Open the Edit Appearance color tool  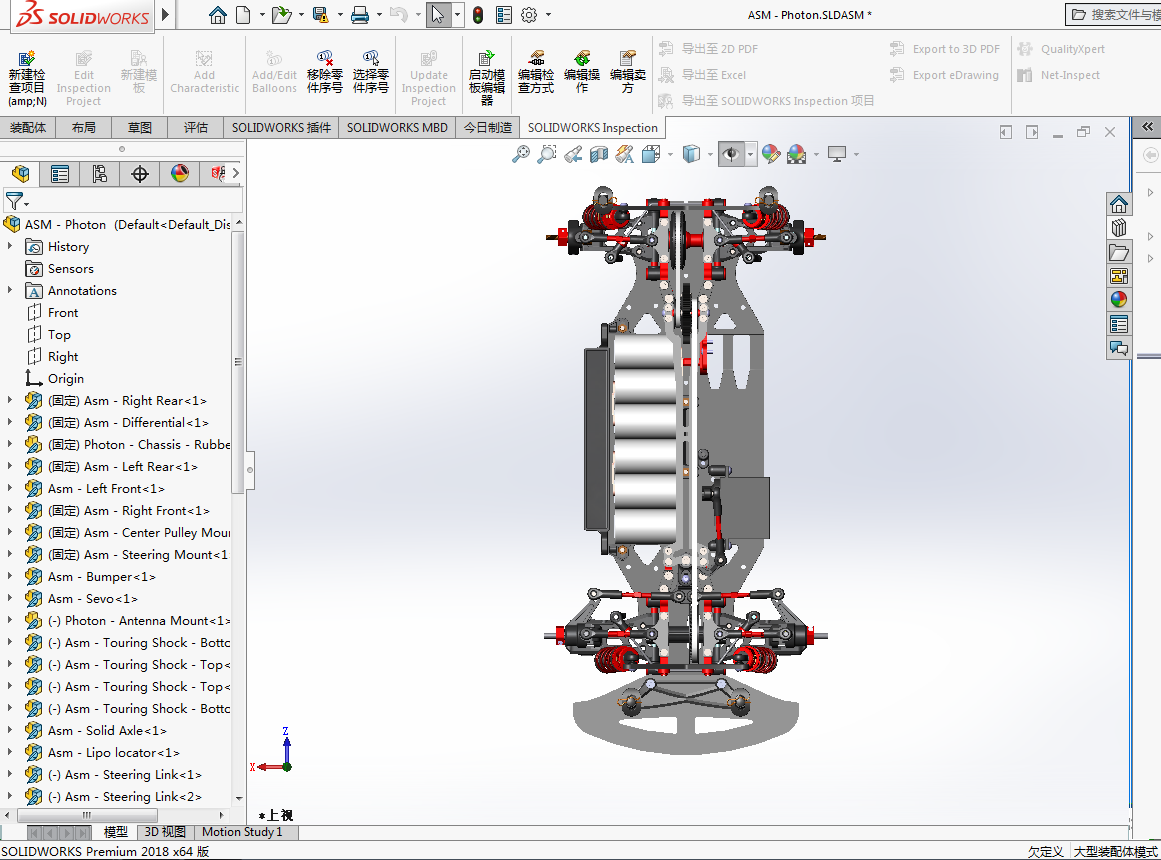(770, 154)
